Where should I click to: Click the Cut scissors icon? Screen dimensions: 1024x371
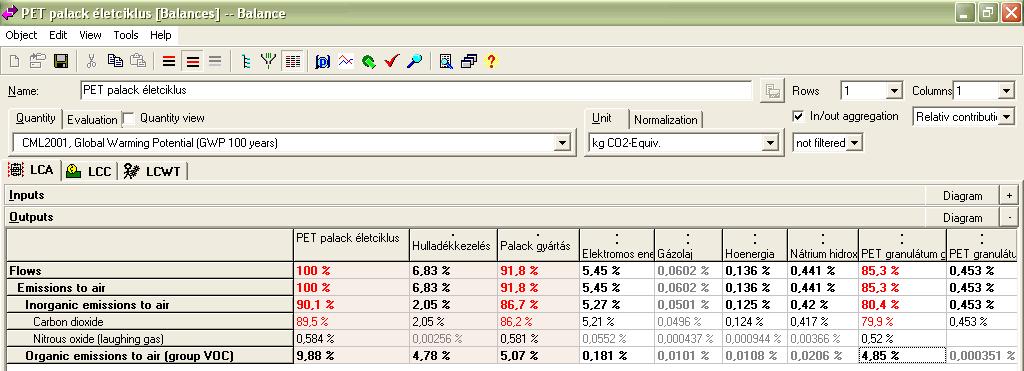tap(91, 61)
